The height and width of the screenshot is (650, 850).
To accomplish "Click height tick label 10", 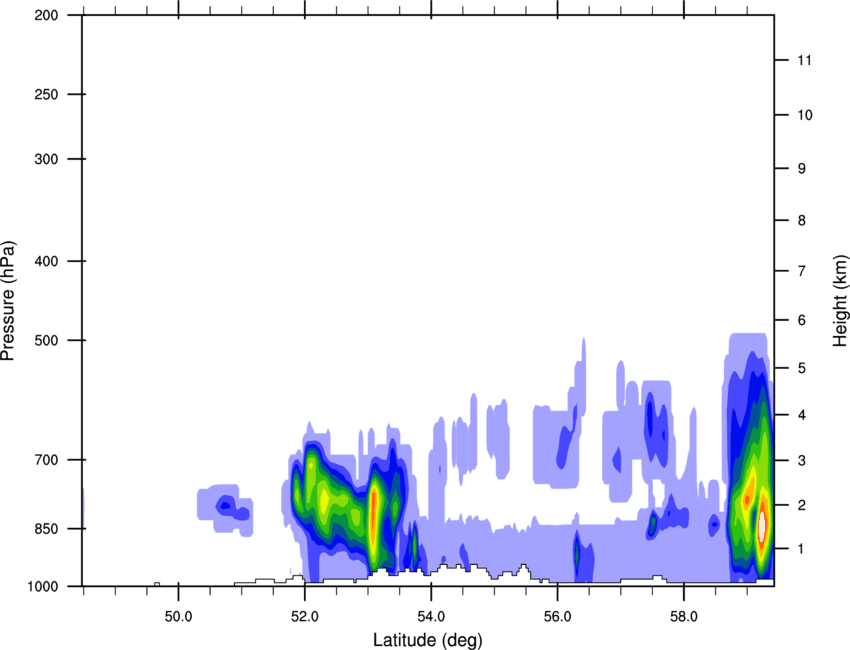I will 805,115.
